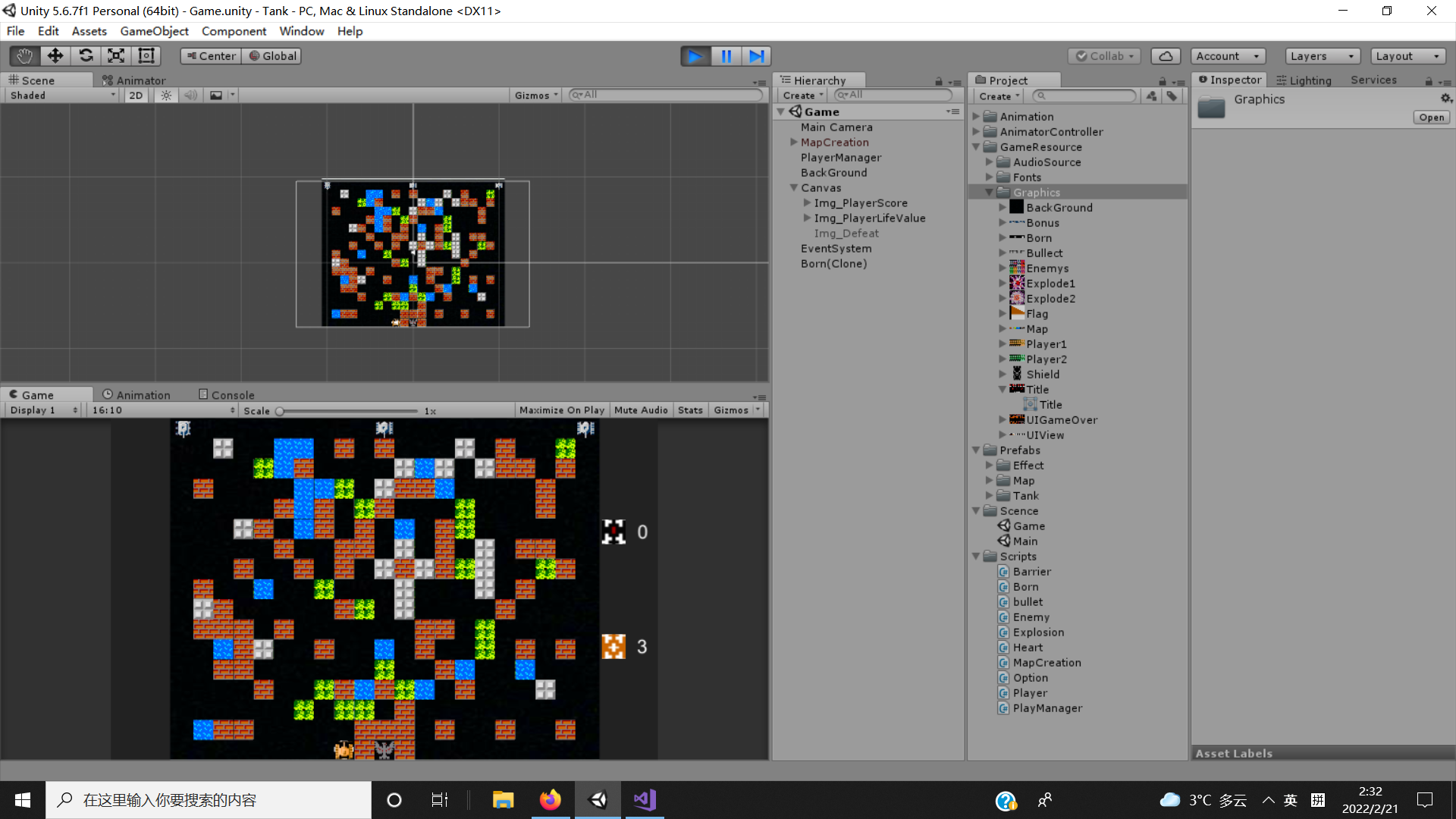This screenshot has height=819, width=1456.
Task: Select the Game scene asset
Action: coord(1028,526)
